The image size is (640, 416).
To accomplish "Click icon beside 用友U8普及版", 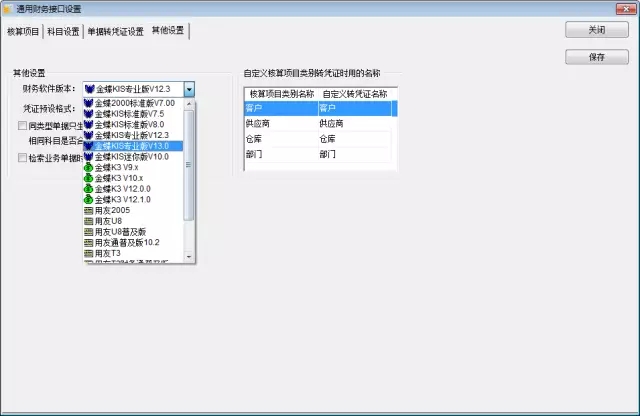I will click(x=89, y=232).
